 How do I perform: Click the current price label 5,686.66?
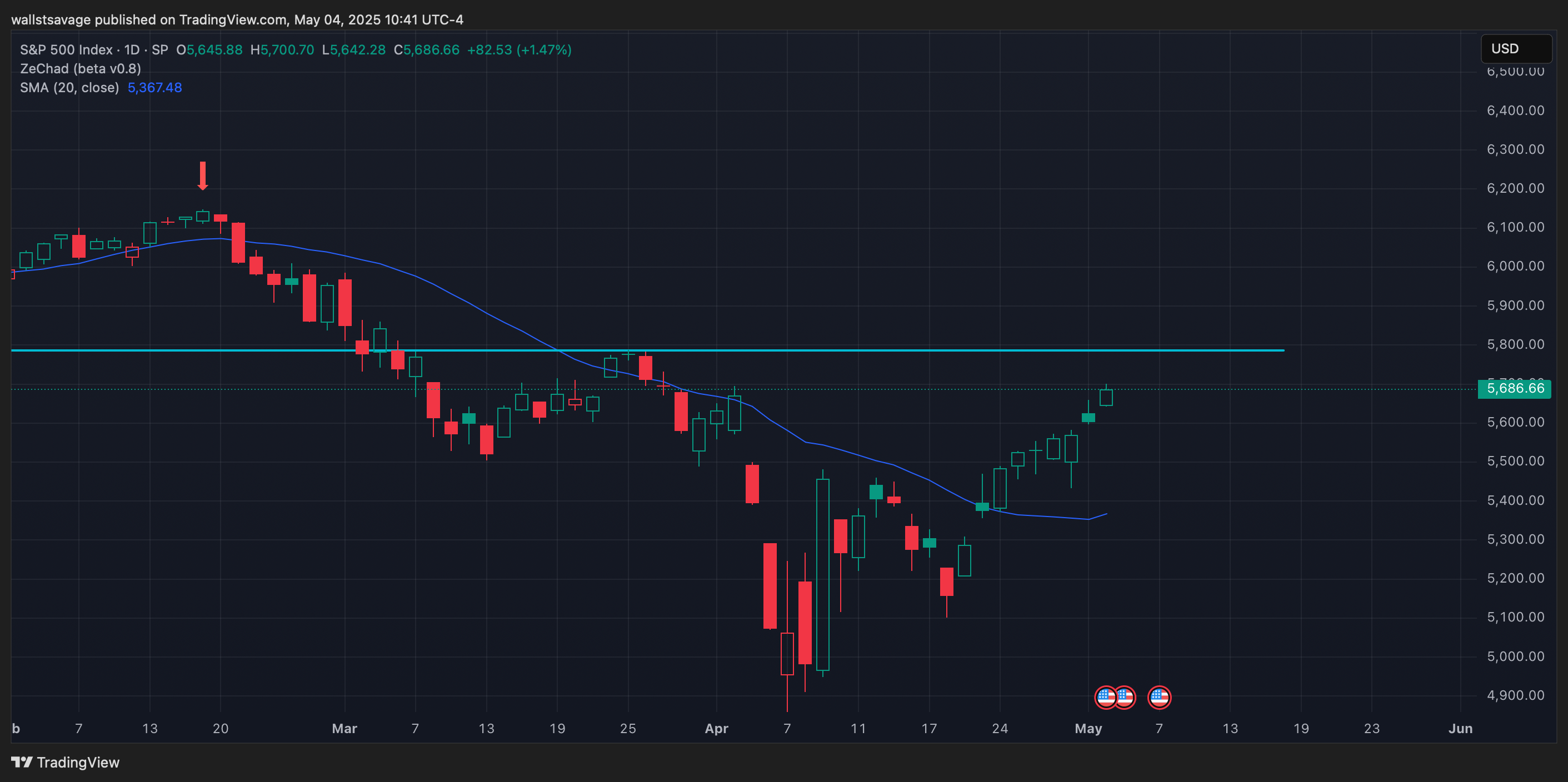1515,388
